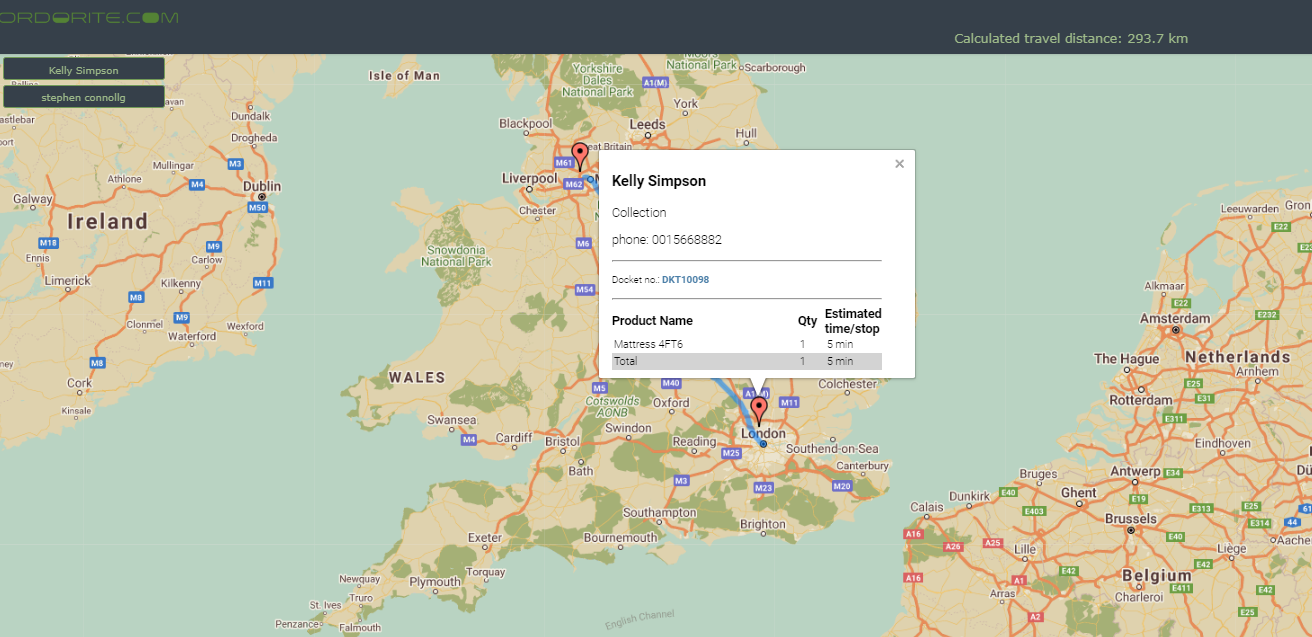Click the Brussels city label on map
The width and height of the screenshot is (1312, 637).
[1130, 519]
